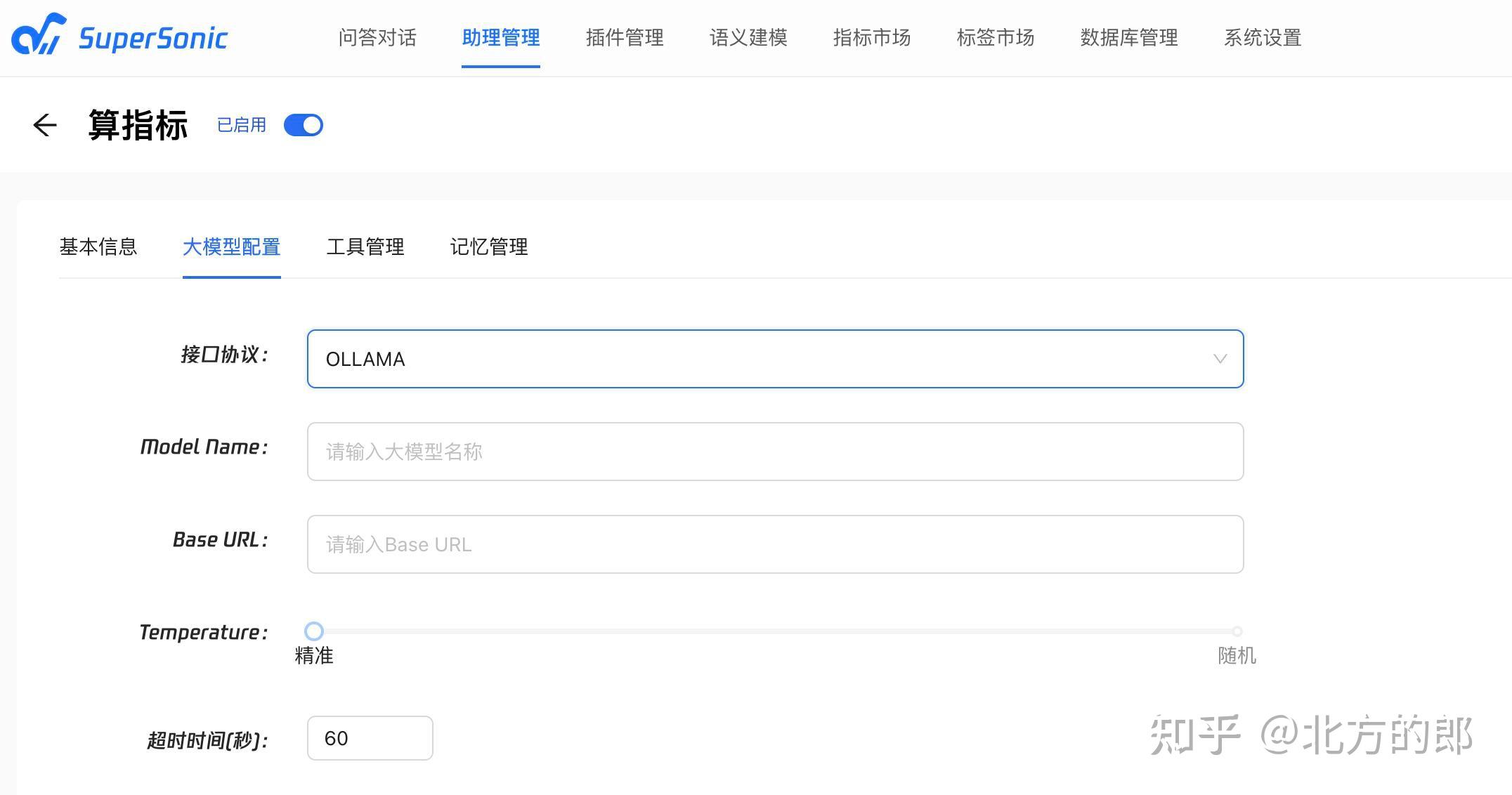Navigate to 插件管理
Viewport: 1512px width, 795px height.
624,38
